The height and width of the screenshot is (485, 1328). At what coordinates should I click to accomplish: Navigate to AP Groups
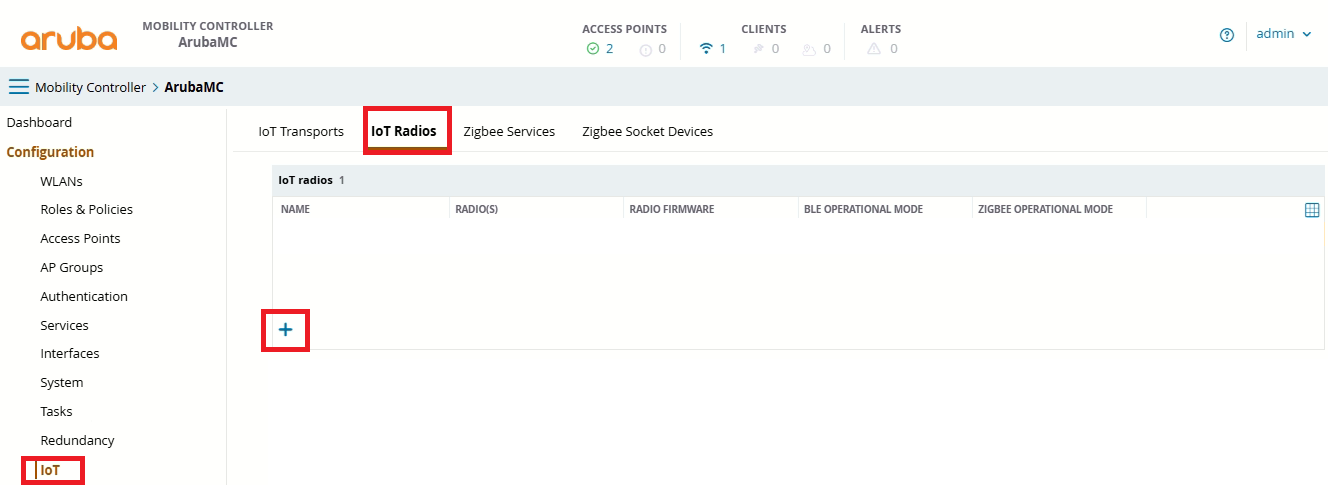tap(71, 267)
